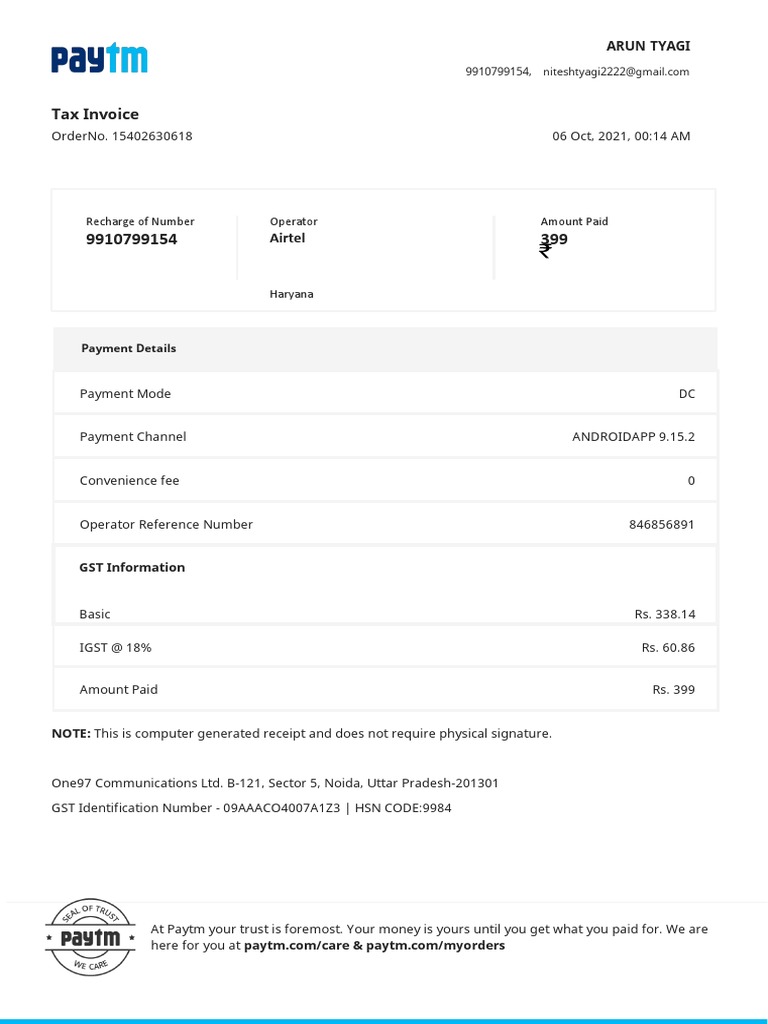Click the Payment Mode value DC

pos(686,394)
